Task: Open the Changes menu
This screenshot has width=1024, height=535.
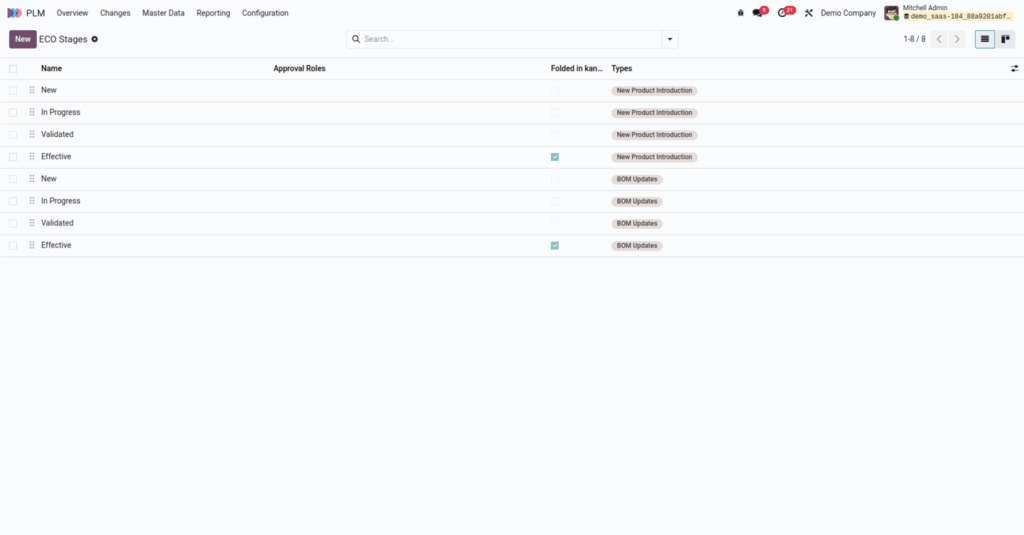Action: 115,13
